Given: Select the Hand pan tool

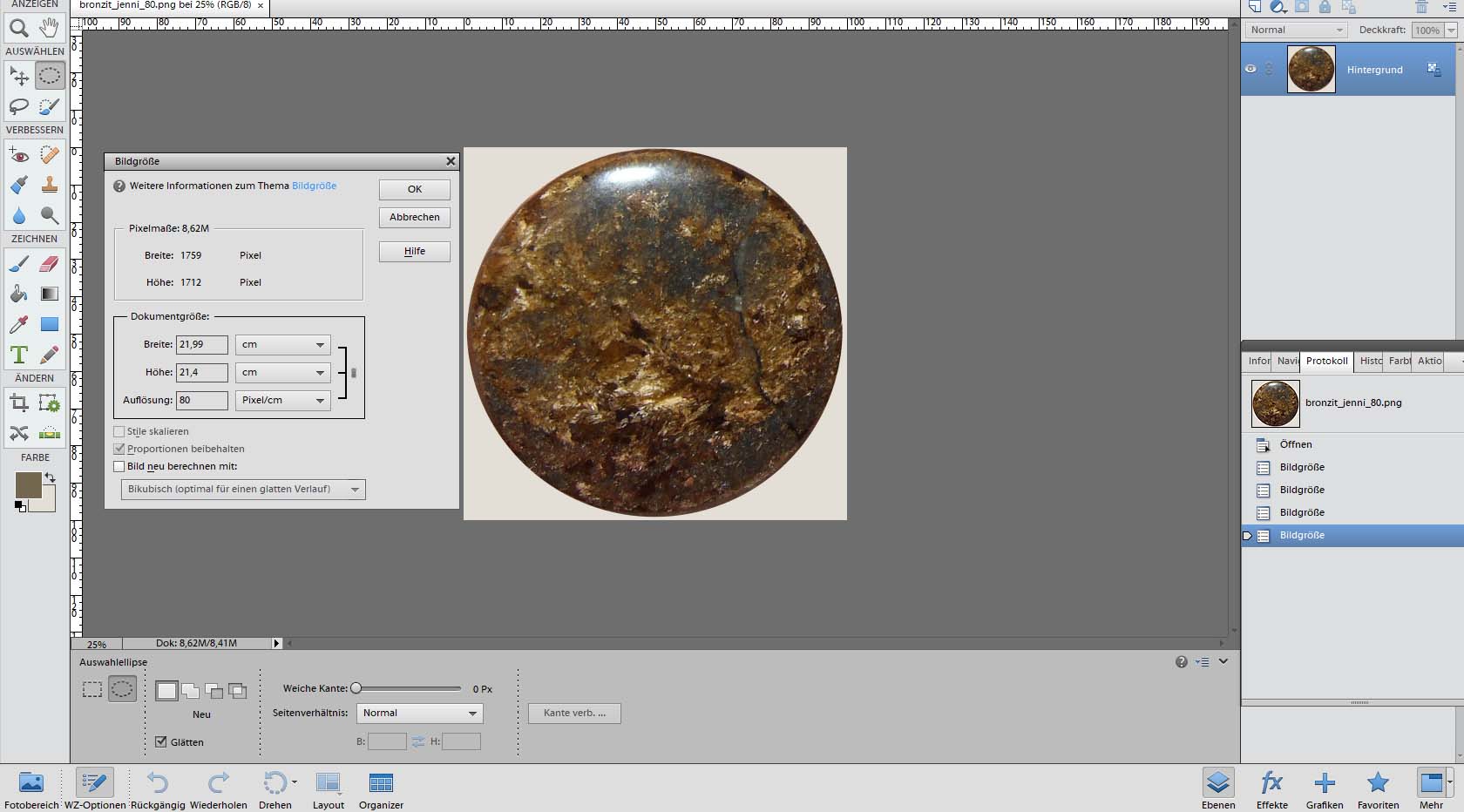Looking at the screenshot, I should [50, 28].
